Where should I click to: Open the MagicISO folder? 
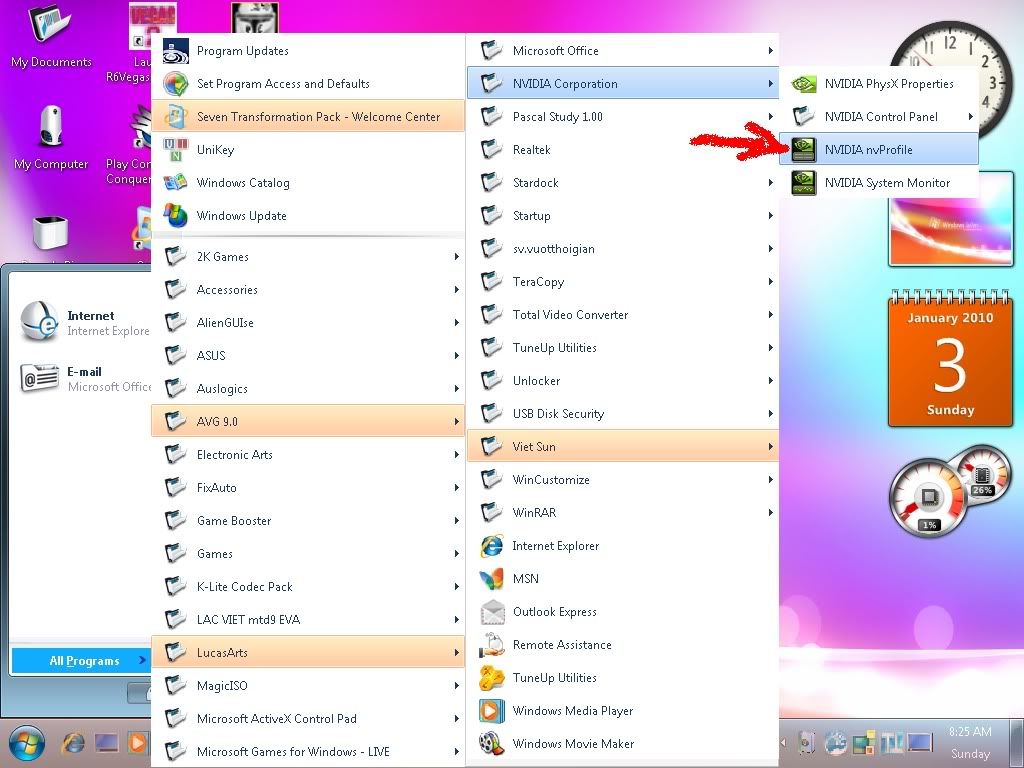(x=308, y=686)
